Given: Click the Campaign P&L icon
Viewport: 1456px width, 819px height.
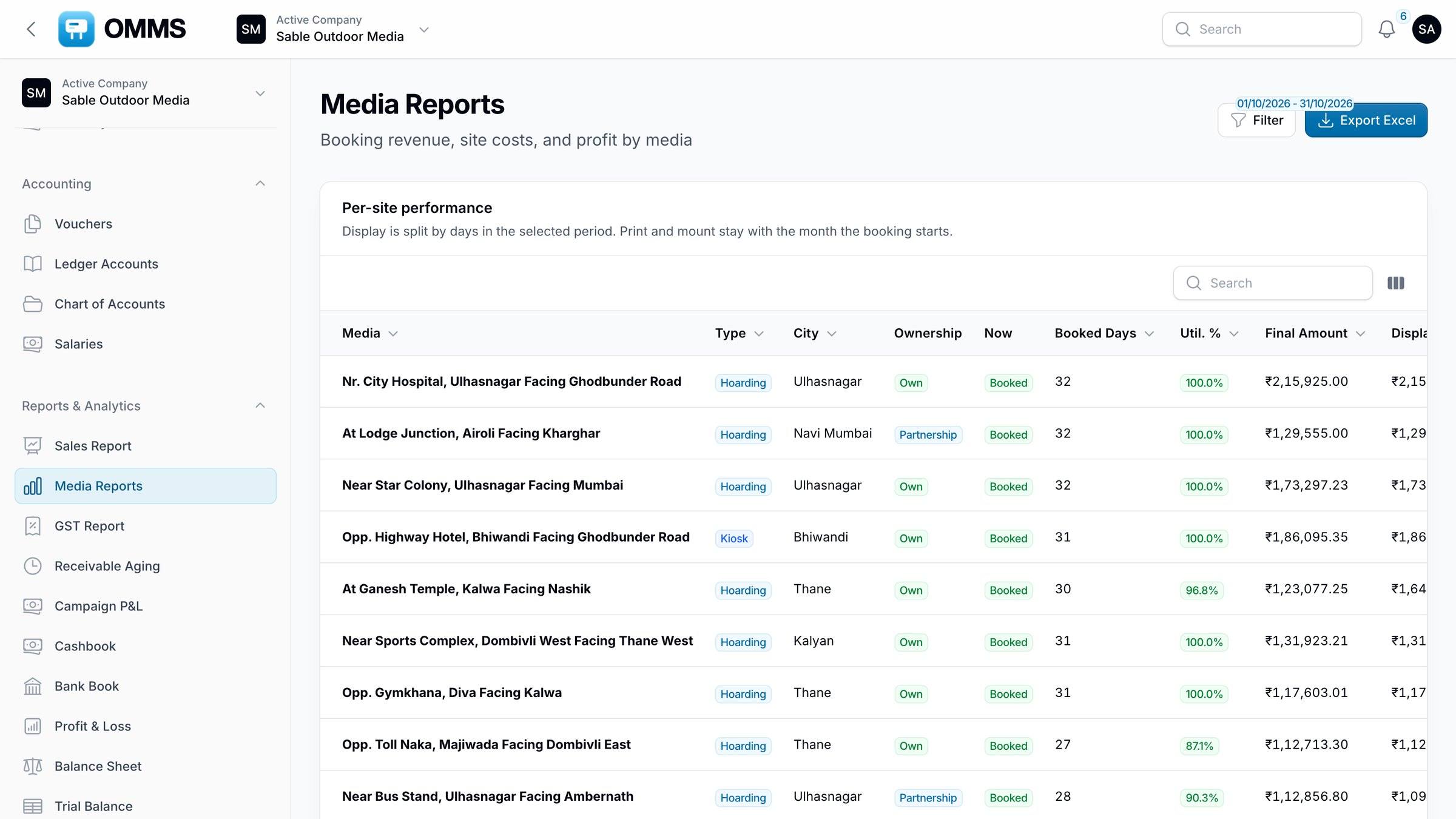Looking at the screenshot, I should click(x=33, y=606).
